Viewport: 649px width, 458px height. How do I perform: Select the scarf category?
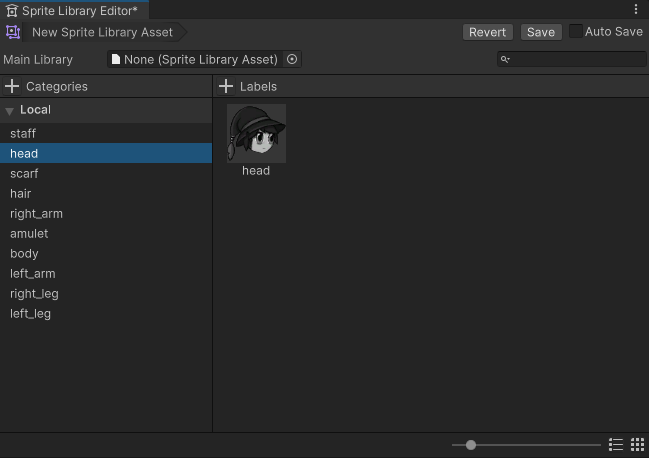click(24, 174)
